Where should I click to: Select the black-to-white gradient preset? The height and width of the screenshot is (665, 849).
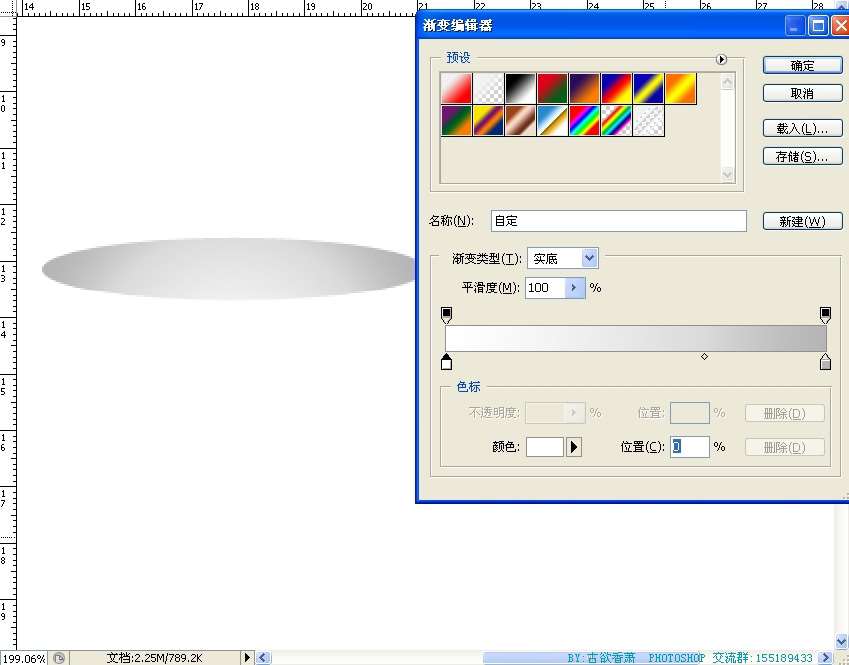(x=521, y=88)
